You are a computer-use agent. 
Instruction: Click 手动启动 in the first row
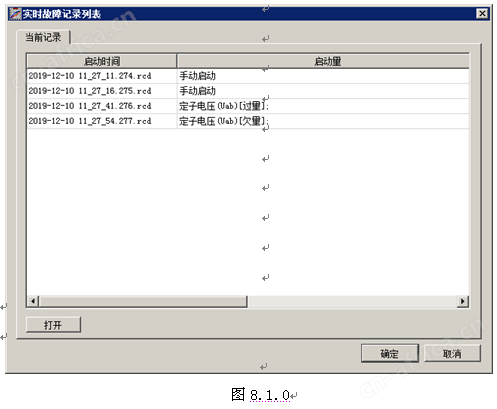pyautogui.click(x=197, y=76)
